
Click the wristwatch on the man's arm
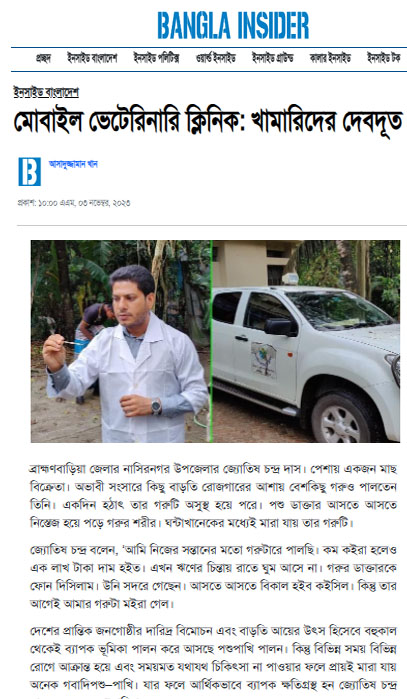pyautogui.click(x=156, y=407)
